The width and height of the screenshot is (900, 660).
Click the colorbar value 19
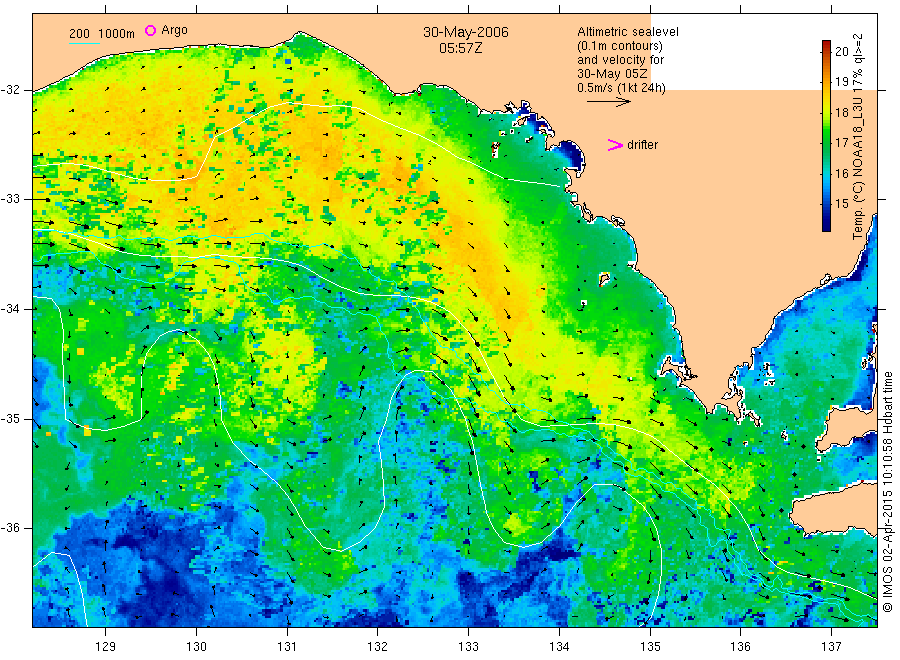click(841, 81)
